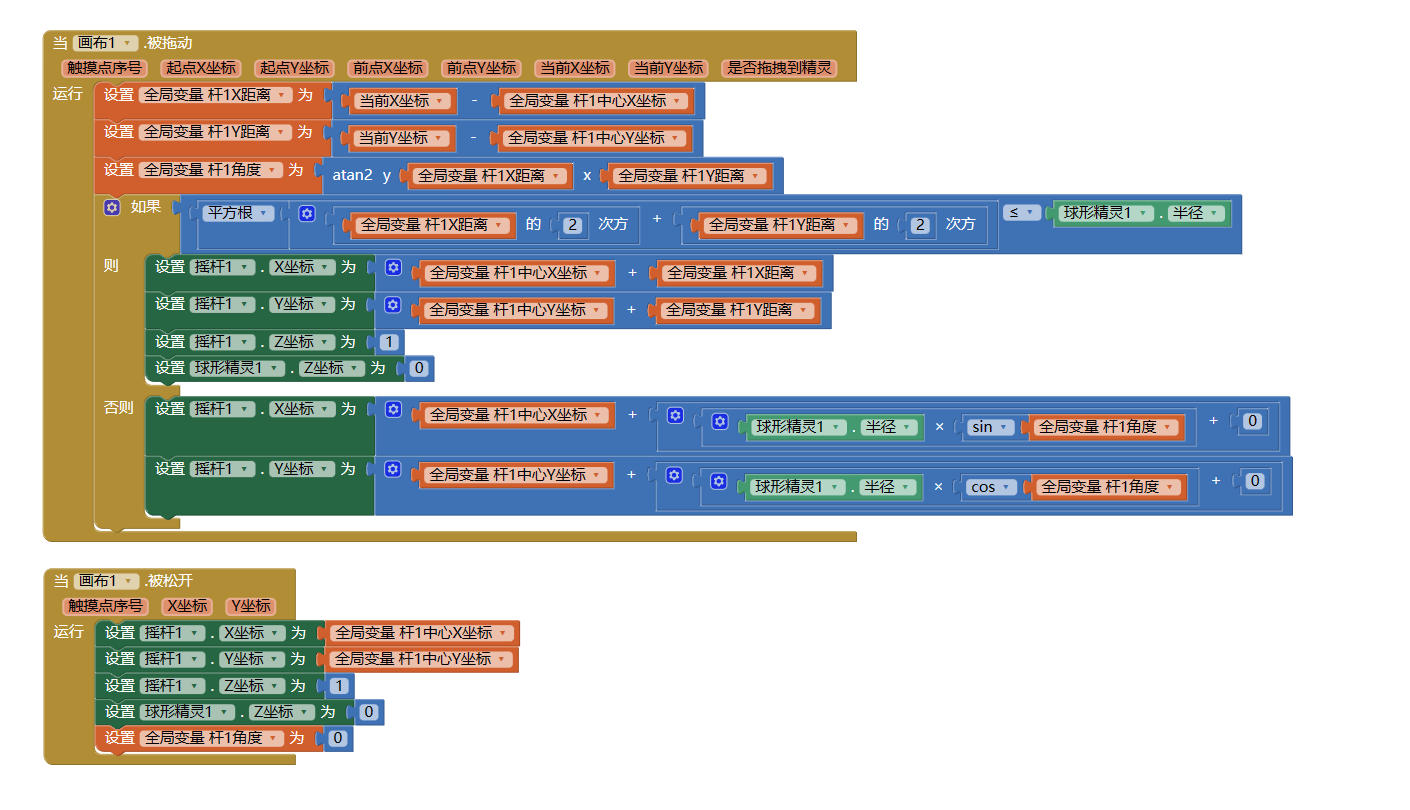Open 全局变量 杆1Y距离 dropdown in its 设置 block

(x=215, y=132)
